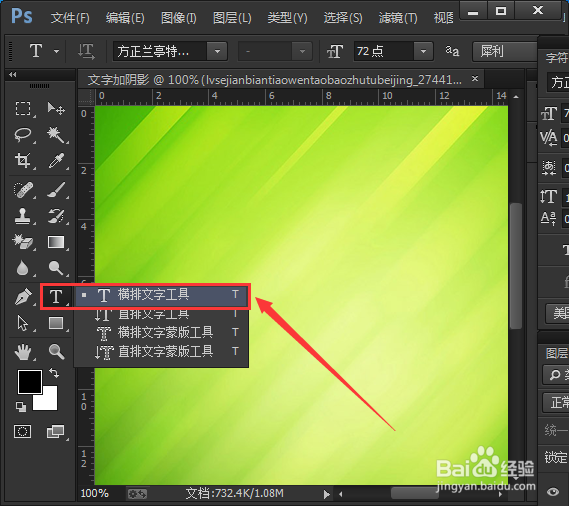Open the 类型(Y) menu
The height and width of the screenshot is (506, 569).
287,17
